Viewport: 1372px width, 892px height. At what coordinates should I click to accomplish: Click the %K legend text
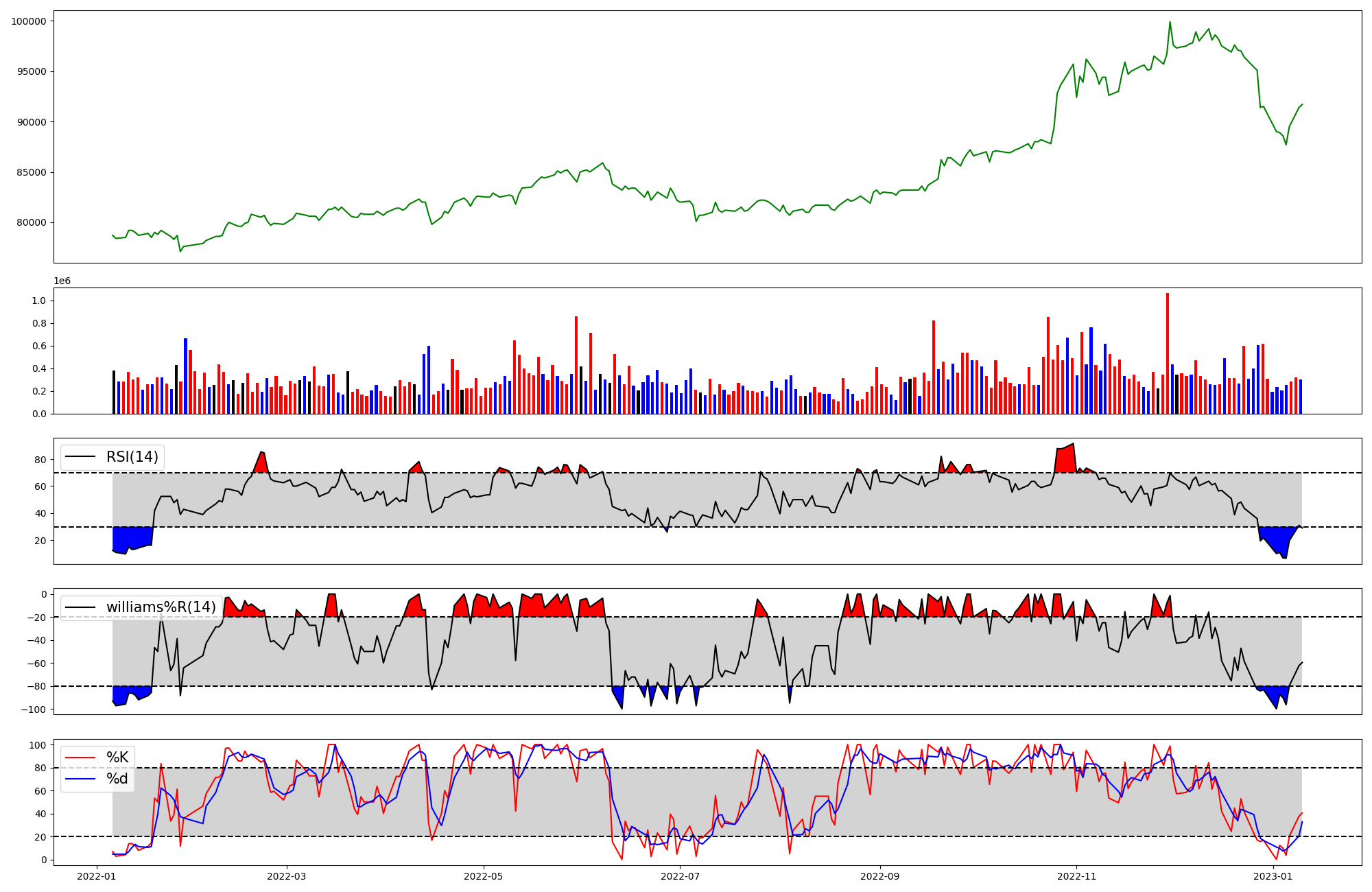tap(117, 758)
